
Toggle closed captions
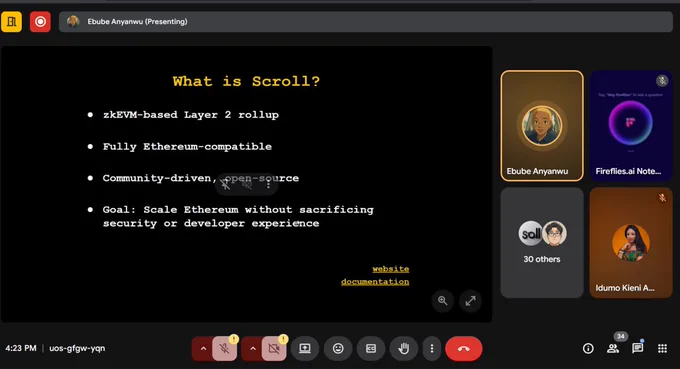click(371, 349)
